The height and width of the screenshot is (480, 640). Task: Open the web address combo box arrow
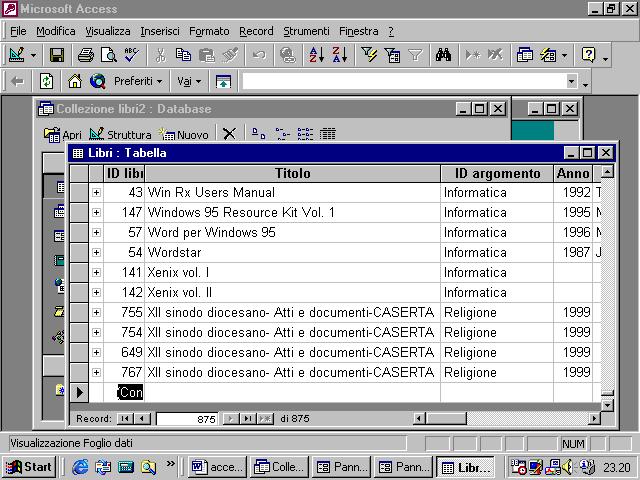click(571, 81)
